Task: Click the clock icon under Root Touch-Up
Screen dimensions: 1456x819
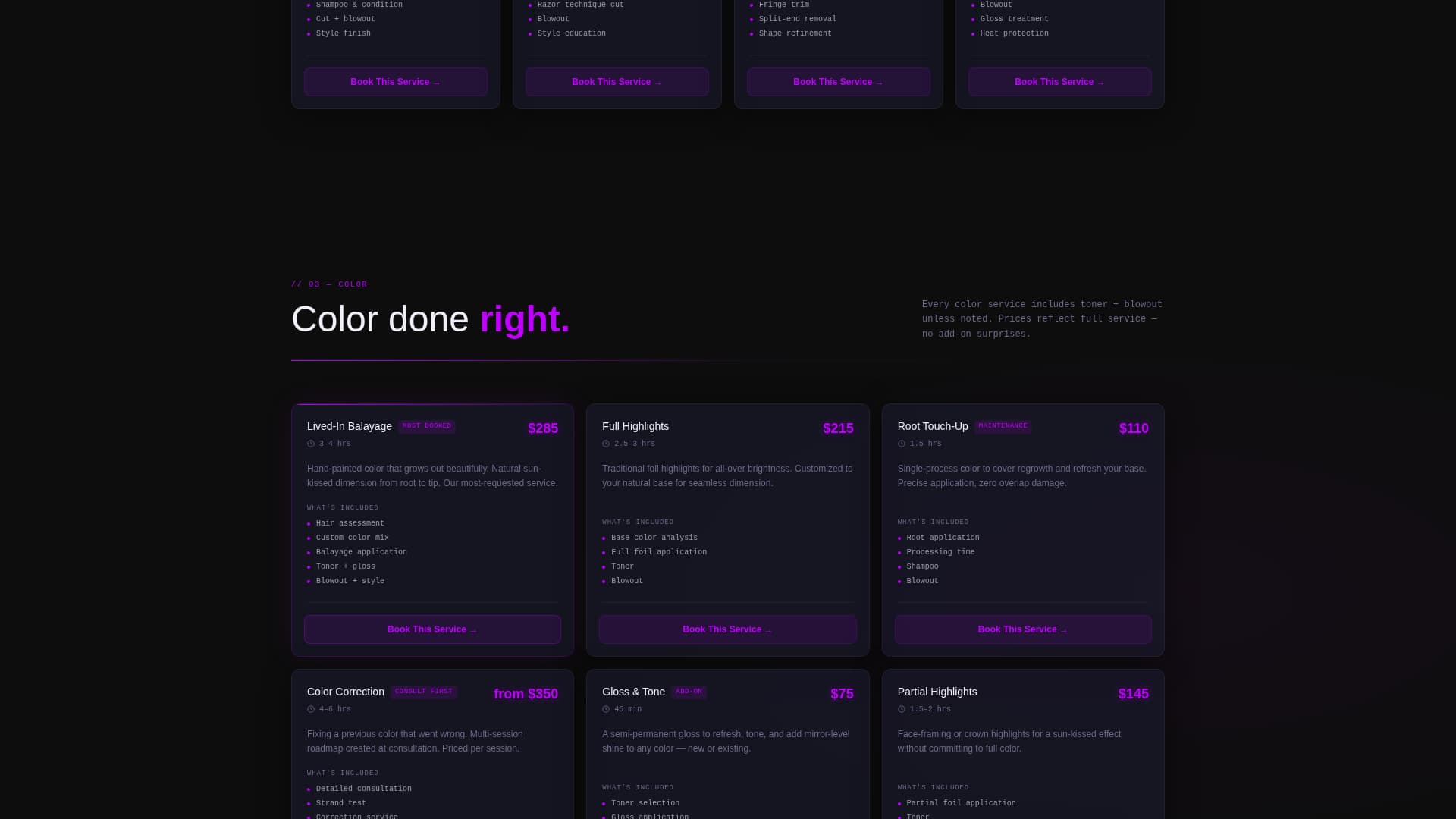Action: [902, 444]
